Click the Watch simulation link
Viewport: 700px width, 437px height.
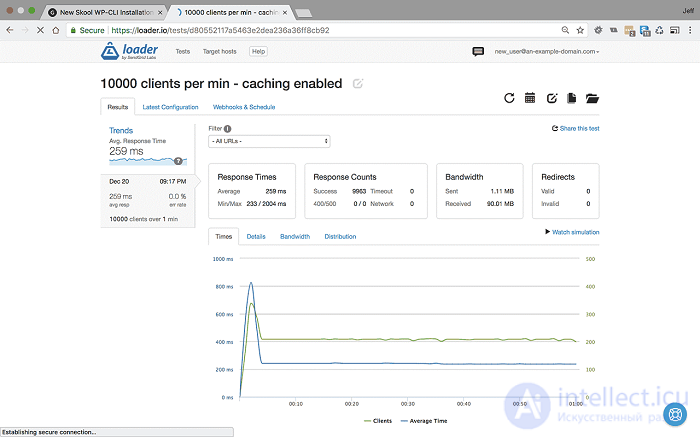572,232
